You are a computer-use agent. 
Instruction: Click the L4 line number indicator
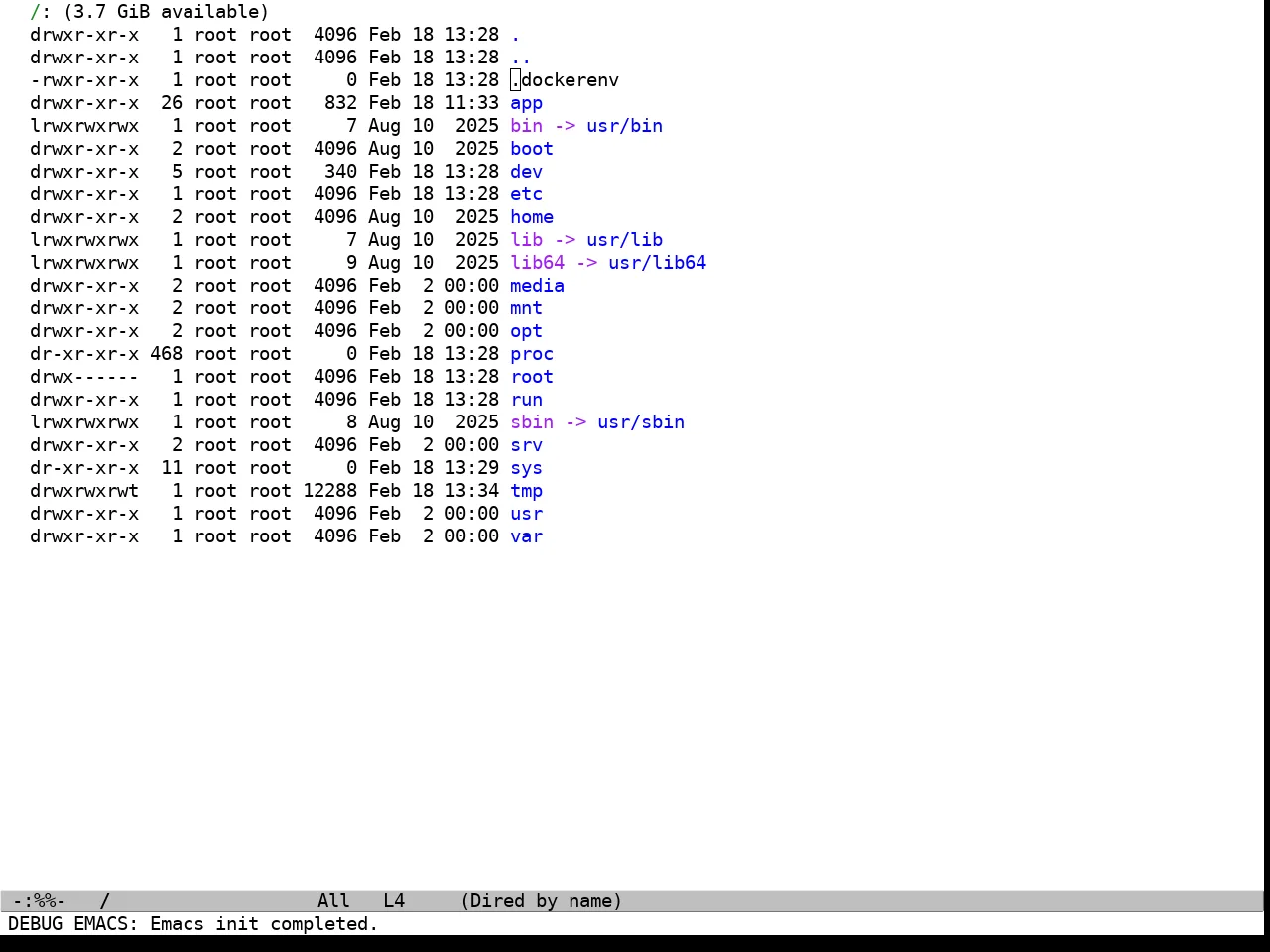tap(394, 901)
